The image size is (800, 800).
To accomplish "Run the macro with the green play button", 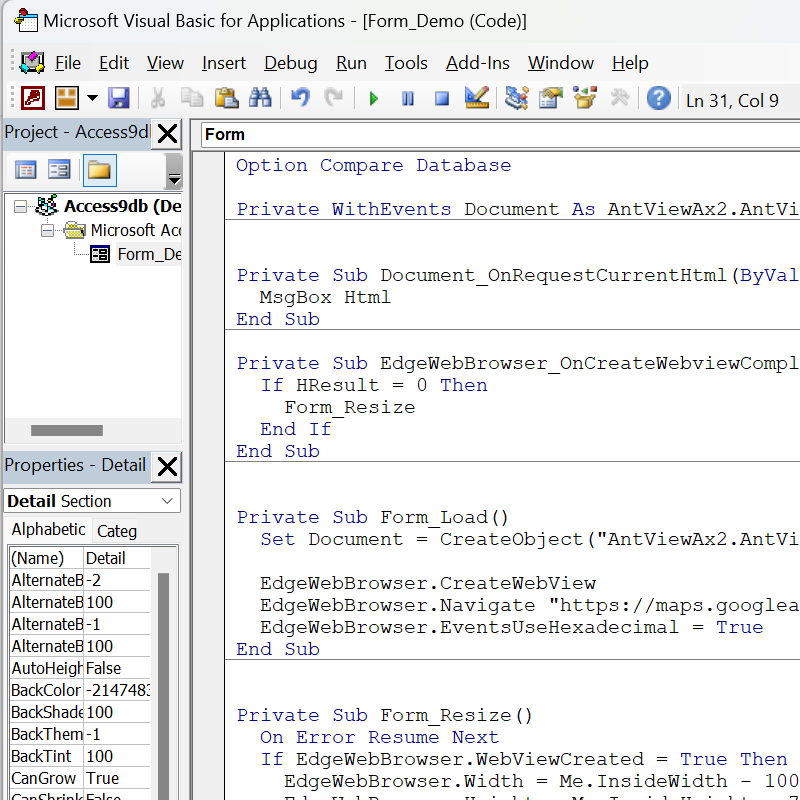I will coord(374,98).
